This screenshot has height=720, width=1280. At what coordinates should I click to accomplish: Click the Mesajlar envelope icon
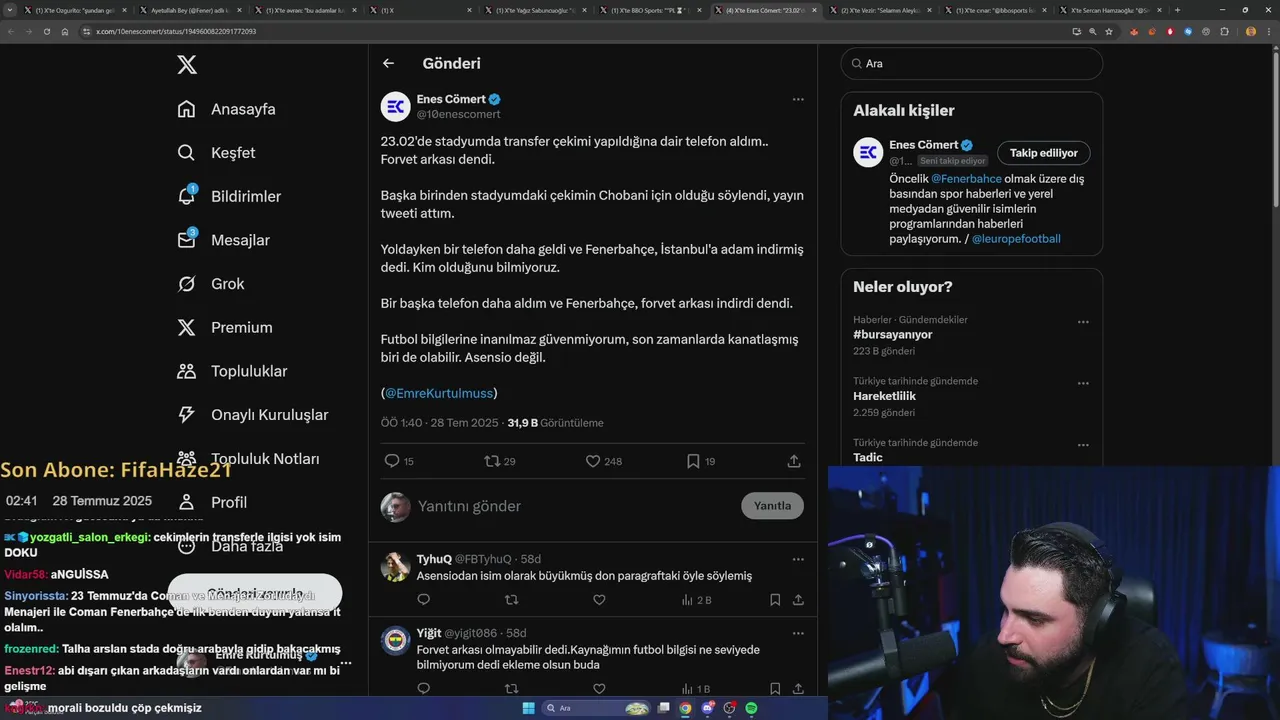(186, 240)
